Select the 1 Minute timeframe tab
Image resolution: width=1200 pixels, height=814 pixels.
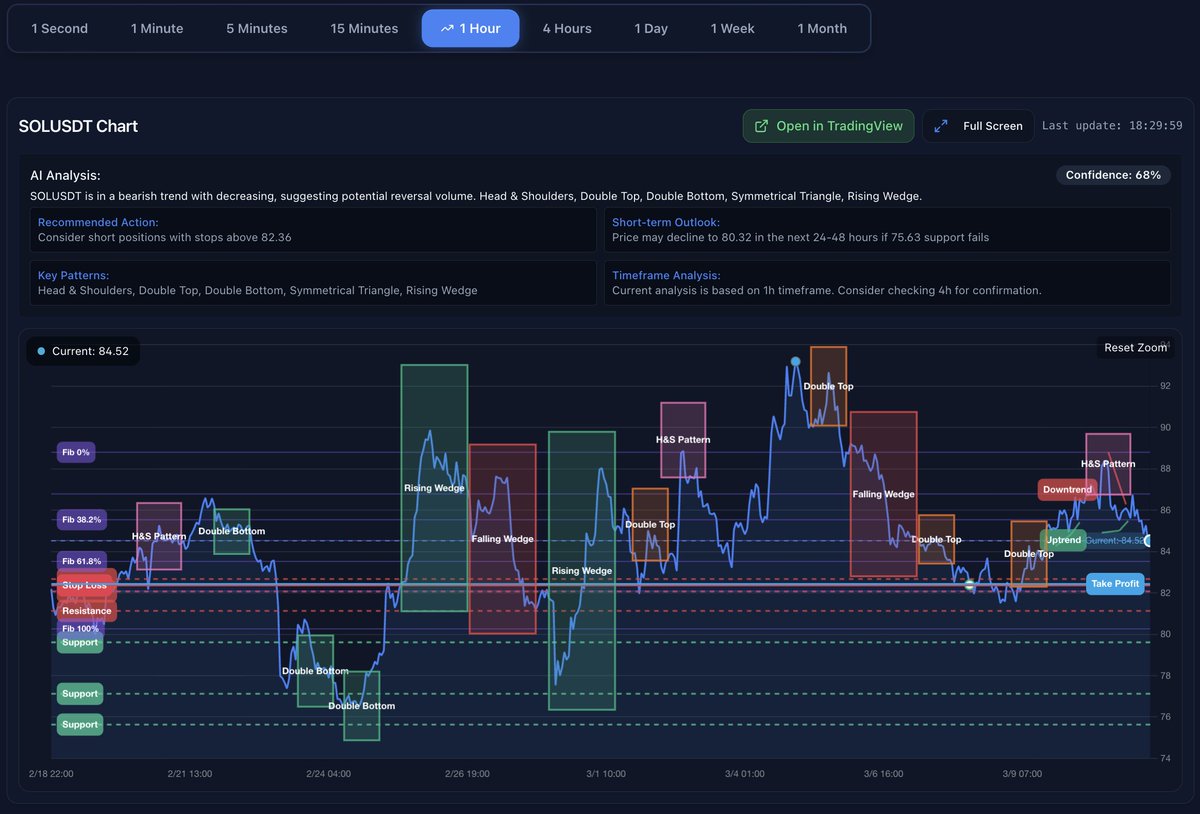pyautogui.click(x=157, y=28)
